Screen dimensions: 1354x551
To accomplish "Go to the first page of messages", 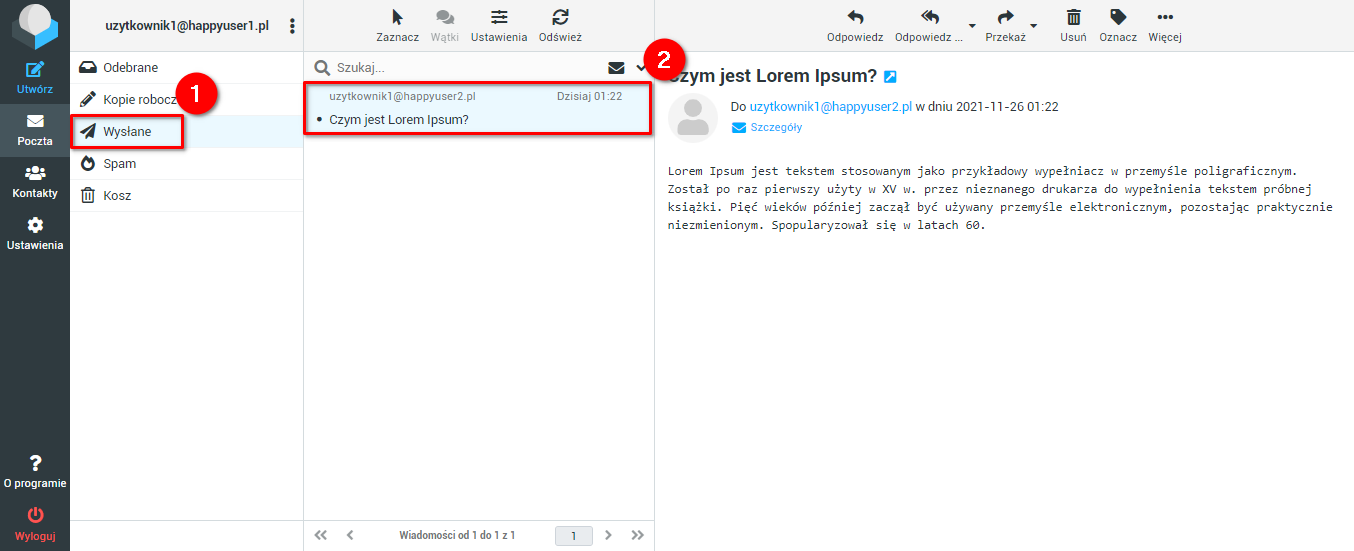I will click(321, 536).
